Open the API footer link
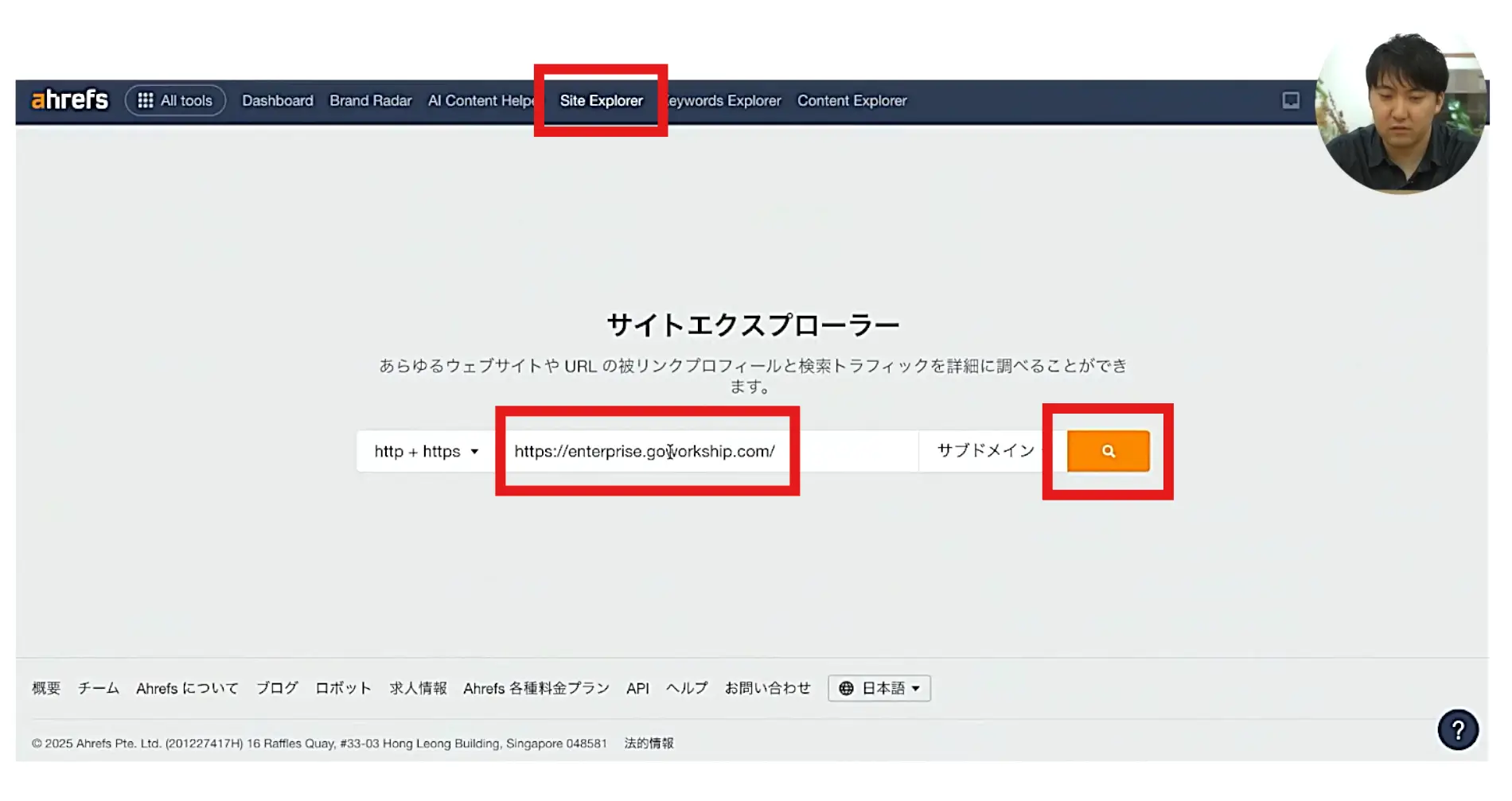This screenshot has height=801, width=1512. tap(637, 688)
